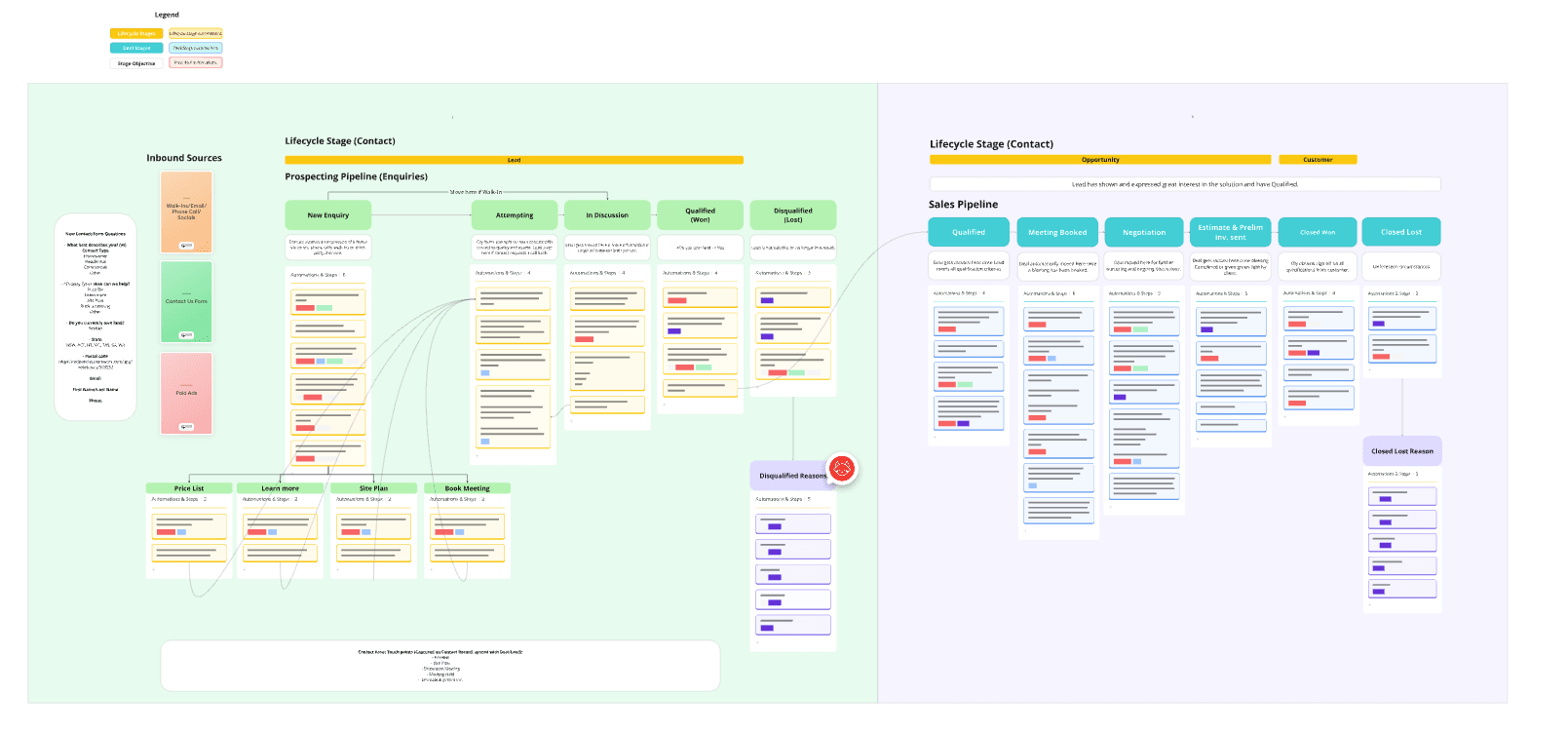Select the New Contact Form Questions note
This screenshot has height=732, width=1568.
[96, 317]
